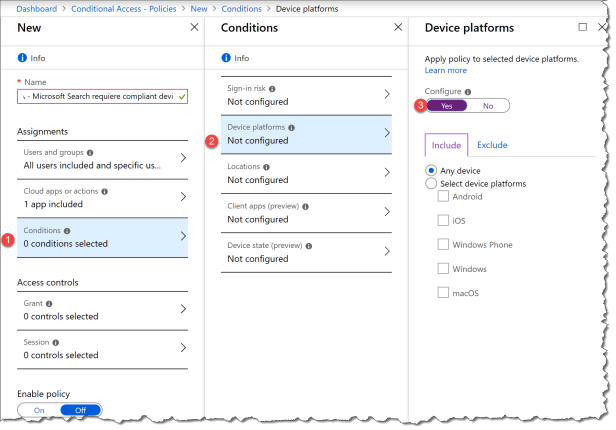The height and width of the screenshot is (430, 616).
Task: Click '0 controls selected' under Session
Action: tap(61, 355)
